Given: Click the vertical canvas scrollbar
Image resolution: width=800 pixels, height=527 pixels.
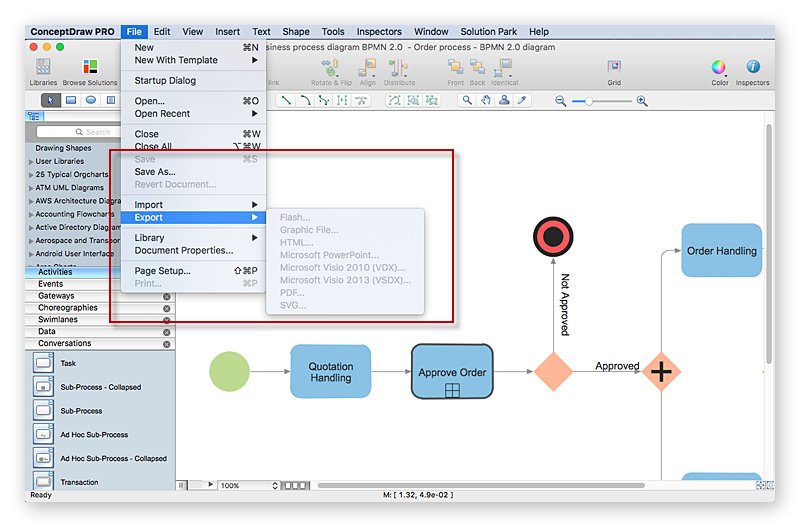Looking at the screenshot, I should click(x=769, y=244).
